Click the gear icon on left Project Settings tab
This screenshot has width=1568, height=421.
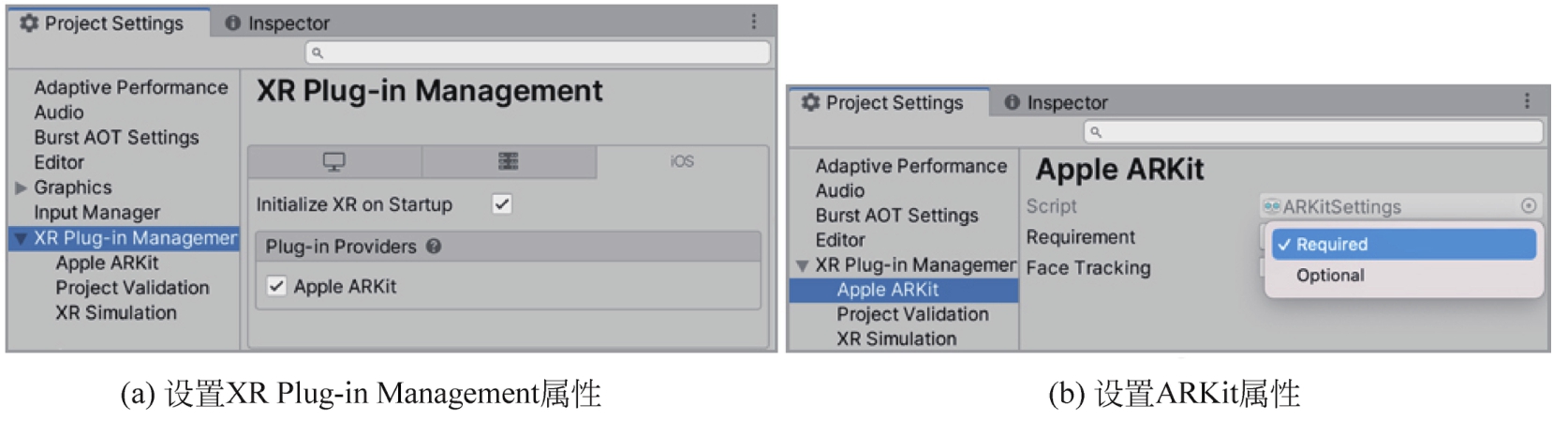[x=29, y=23]
